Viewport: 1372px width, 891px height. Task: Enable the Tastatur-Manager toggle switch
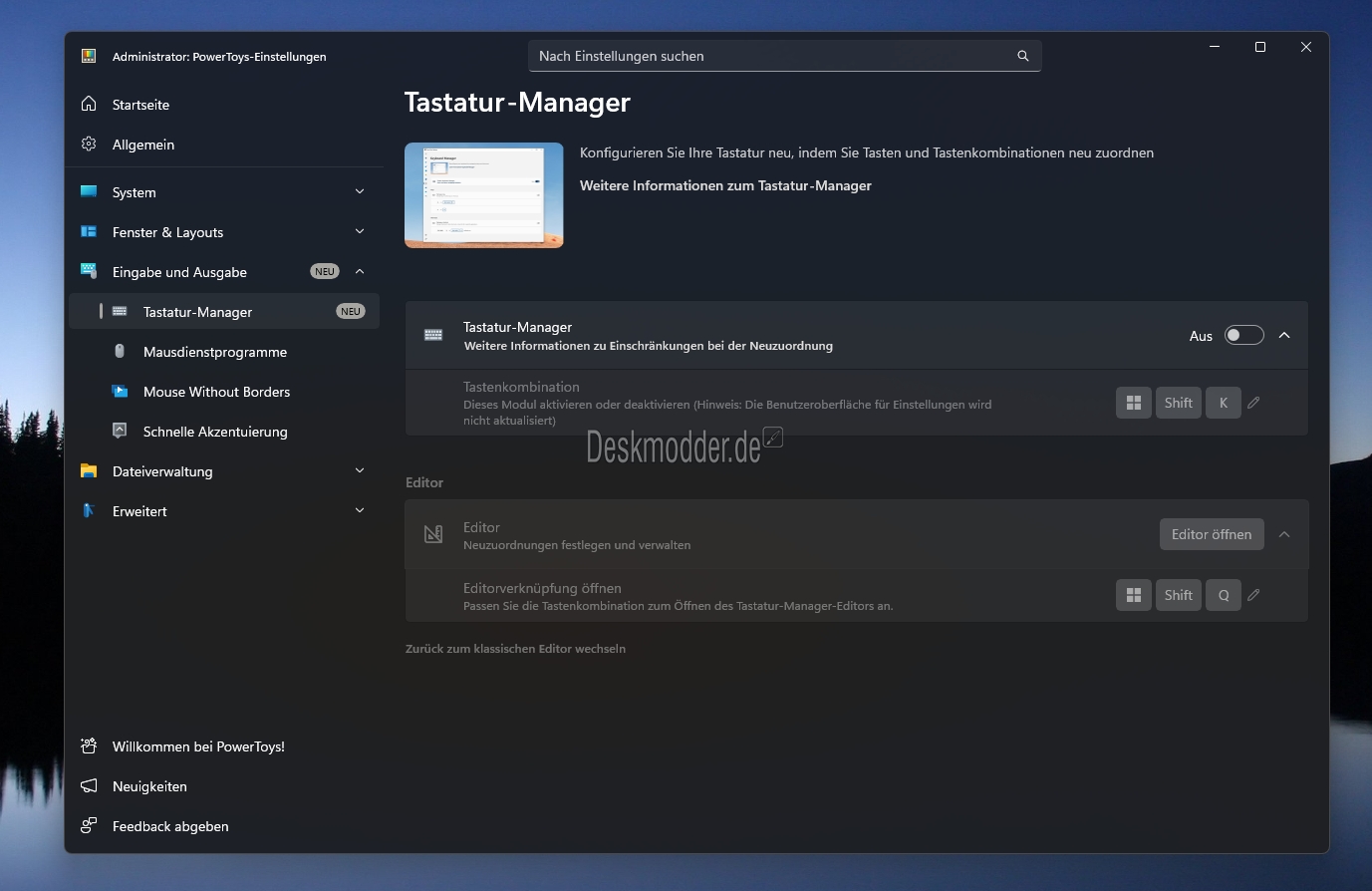tap(1243, 336)
